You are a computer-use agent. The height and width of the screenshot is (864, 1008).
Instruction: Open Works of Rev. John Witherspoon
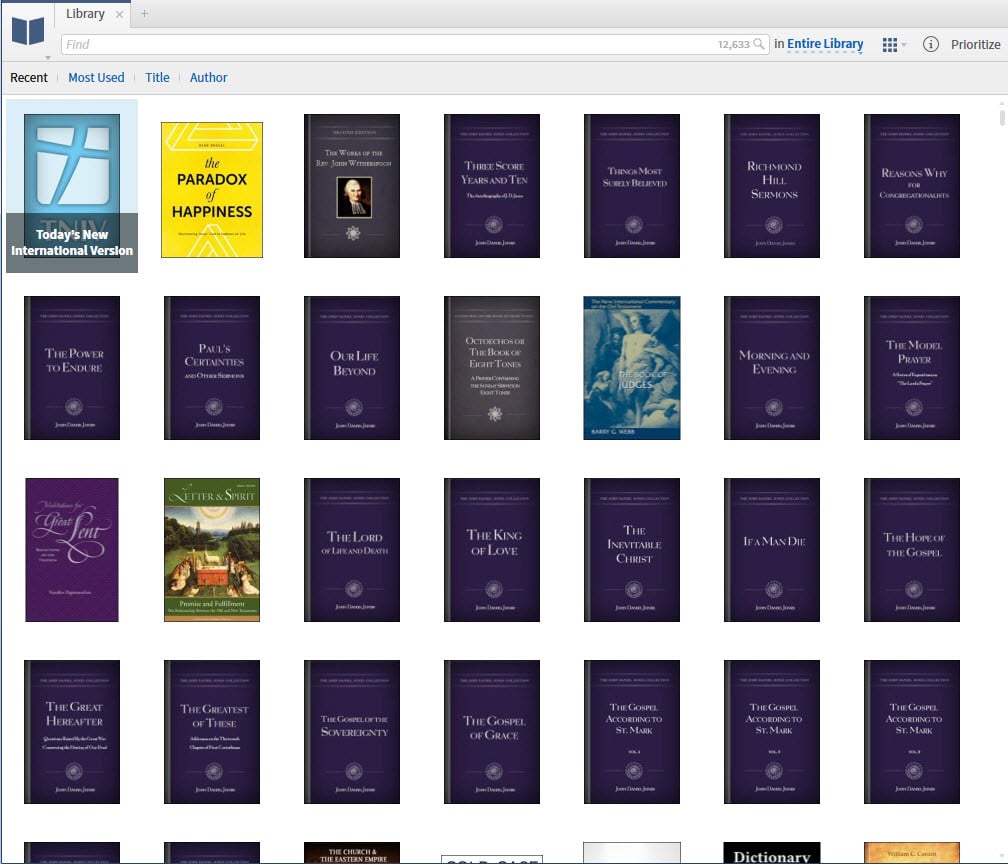pos(352,186)
